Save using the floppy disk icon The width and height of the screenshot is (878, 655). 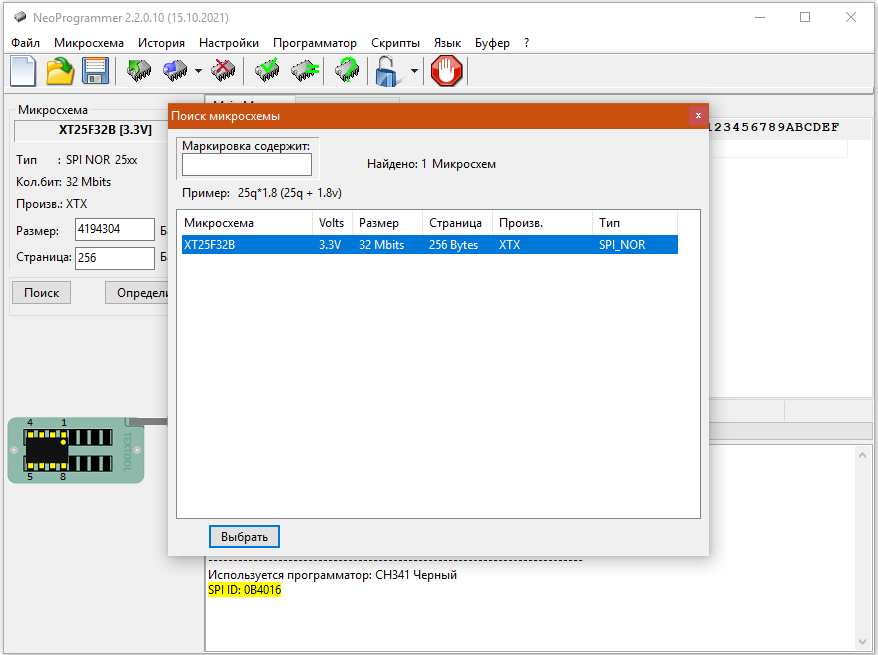pyautogui.click(x=95, y=71)
